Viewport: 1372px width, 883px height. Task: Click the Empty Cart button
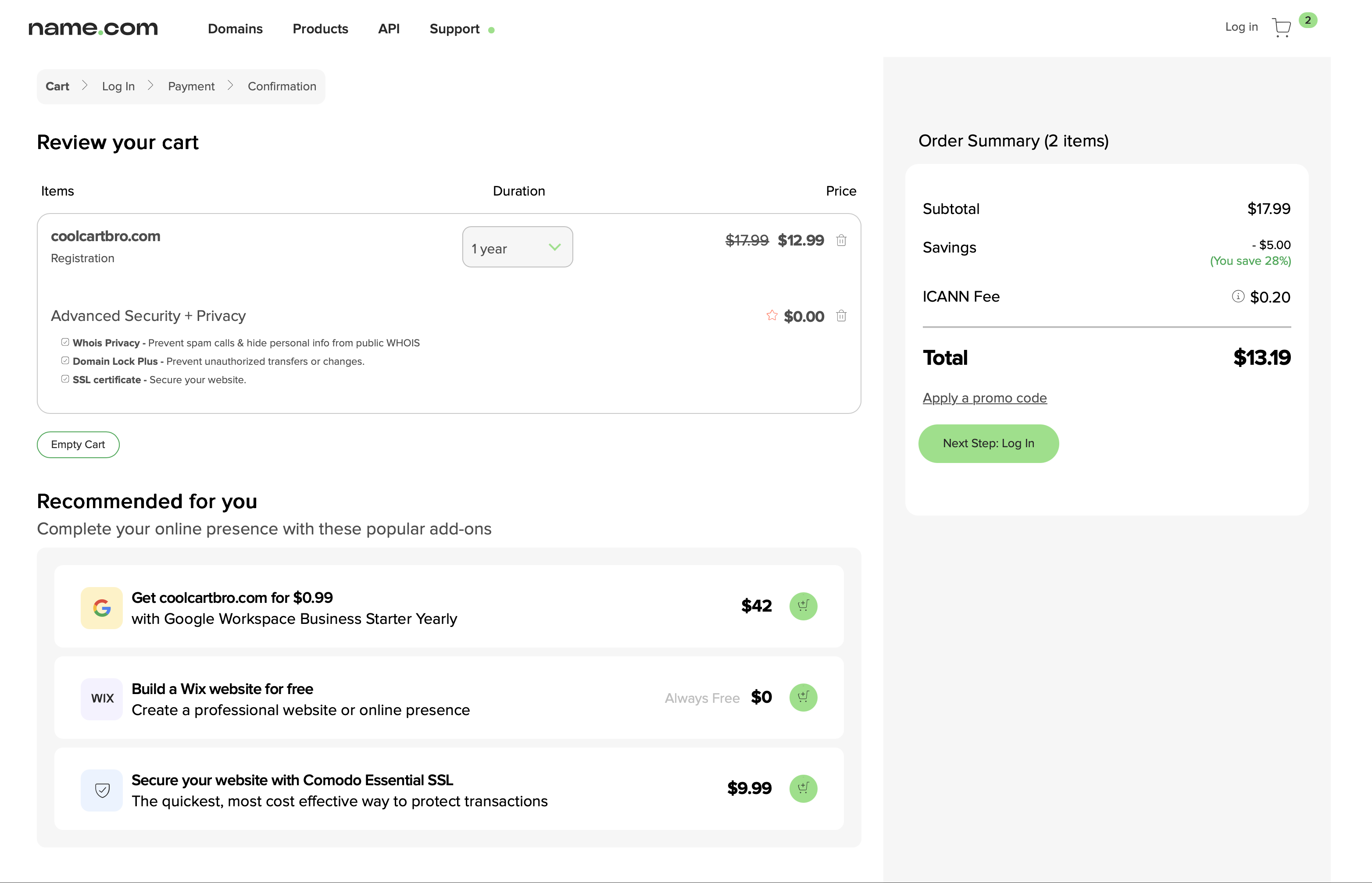coord(78,445)
